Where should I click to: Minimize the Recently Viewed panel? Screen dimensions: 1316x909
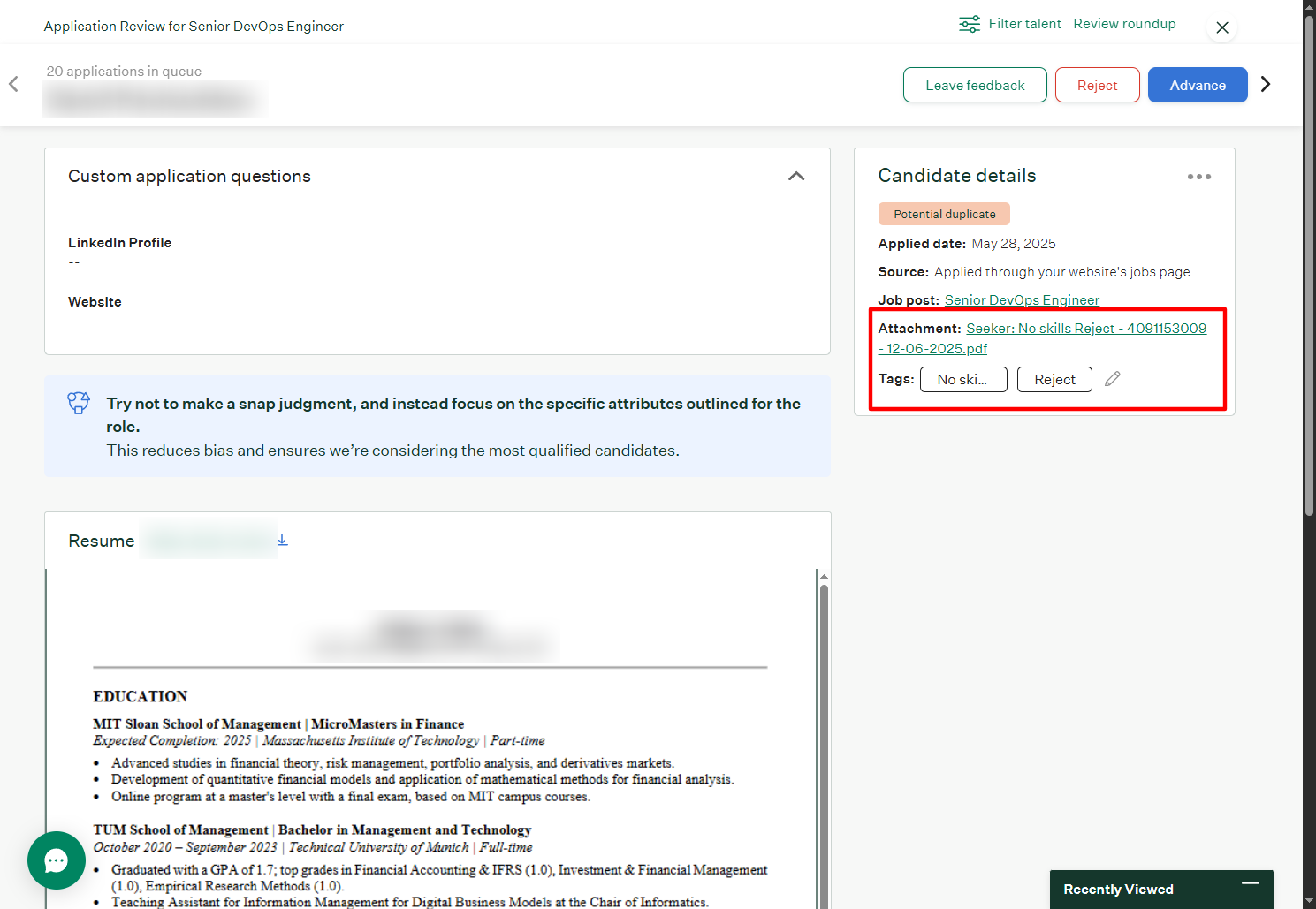click(x=1250, y=883)
